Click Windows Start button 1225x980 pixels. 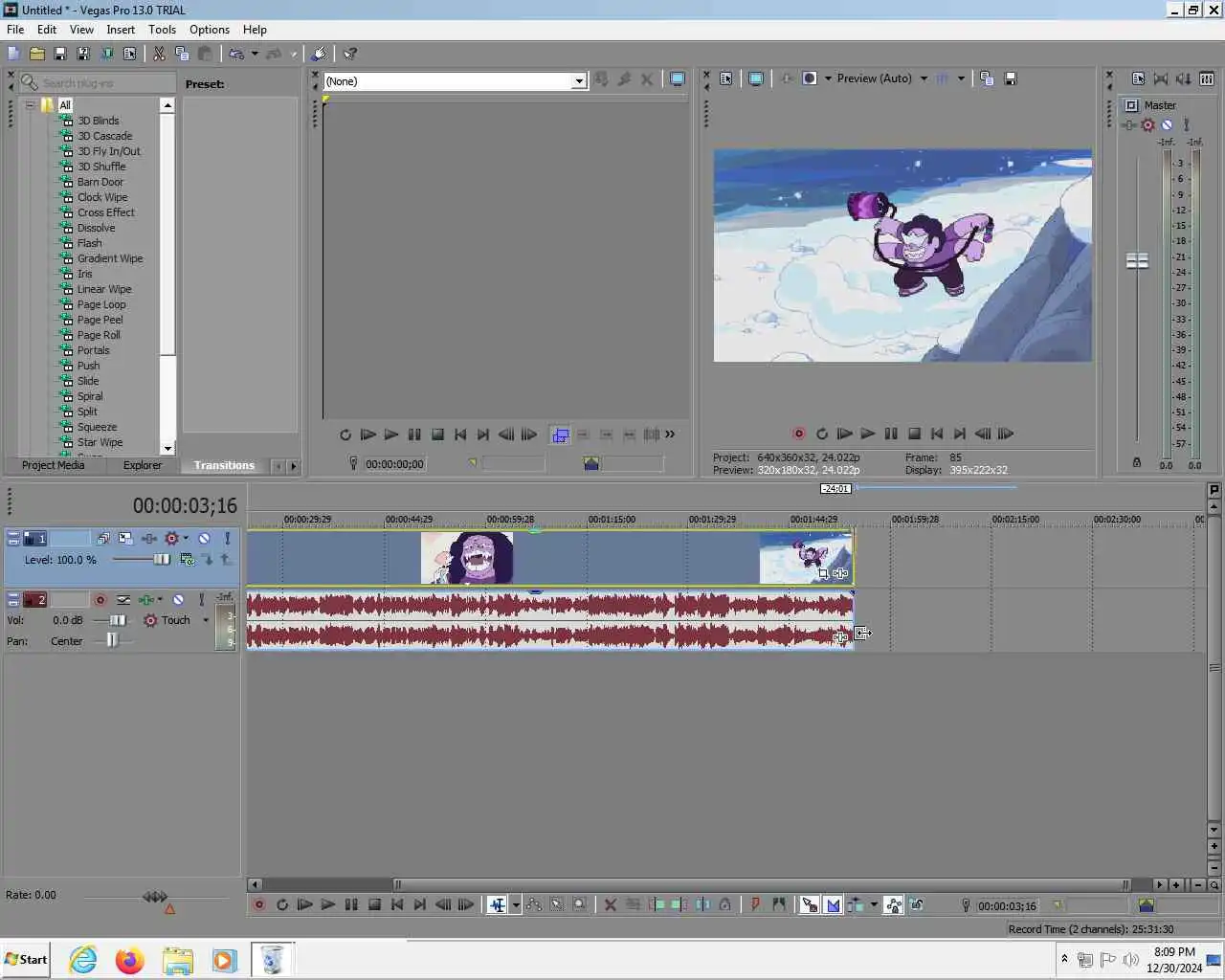pyautogui.click(x=26, y=959)
